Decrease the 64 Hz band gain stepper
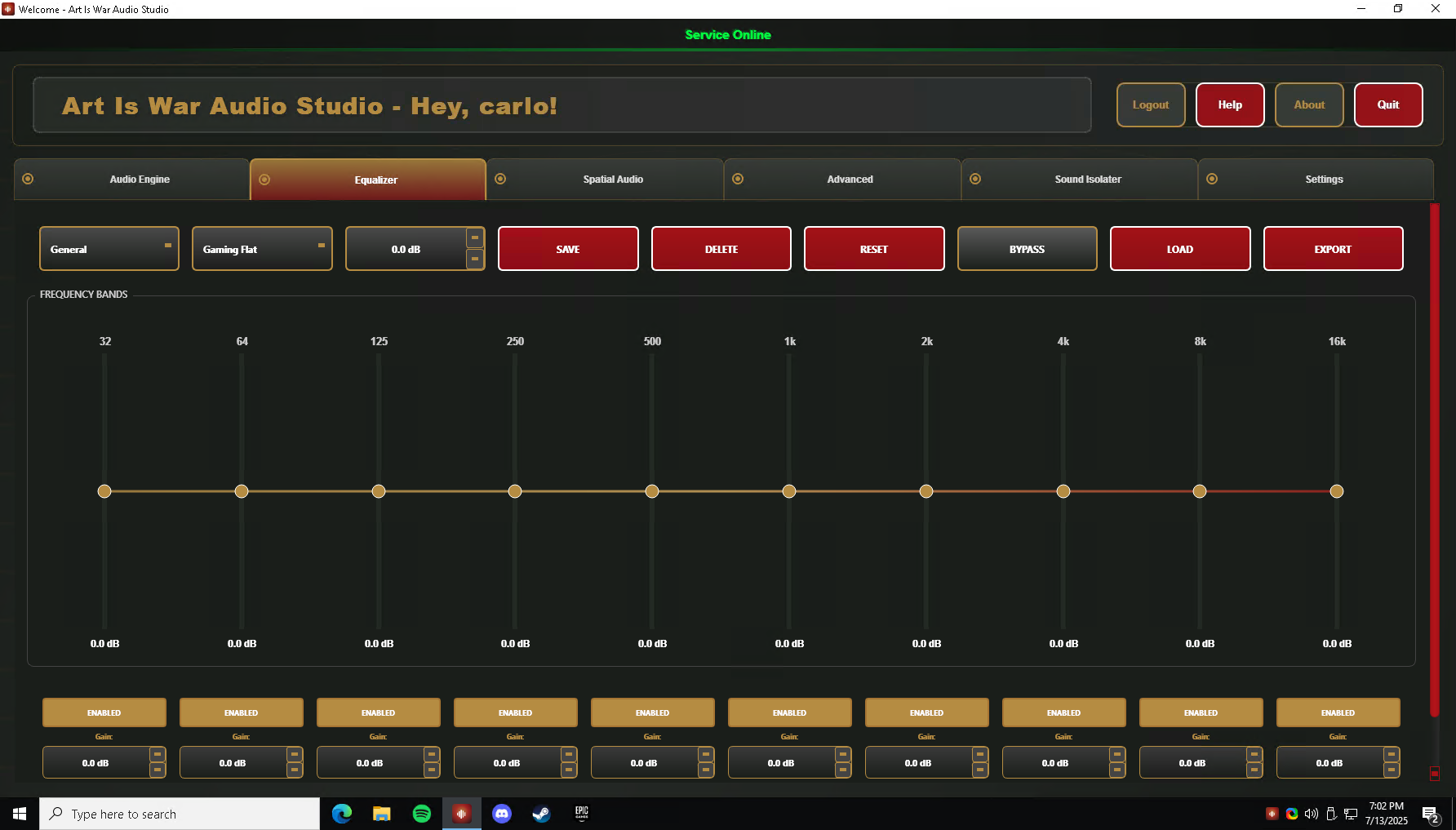Screen dimensions: 1456x830 [x=295, y=770]
